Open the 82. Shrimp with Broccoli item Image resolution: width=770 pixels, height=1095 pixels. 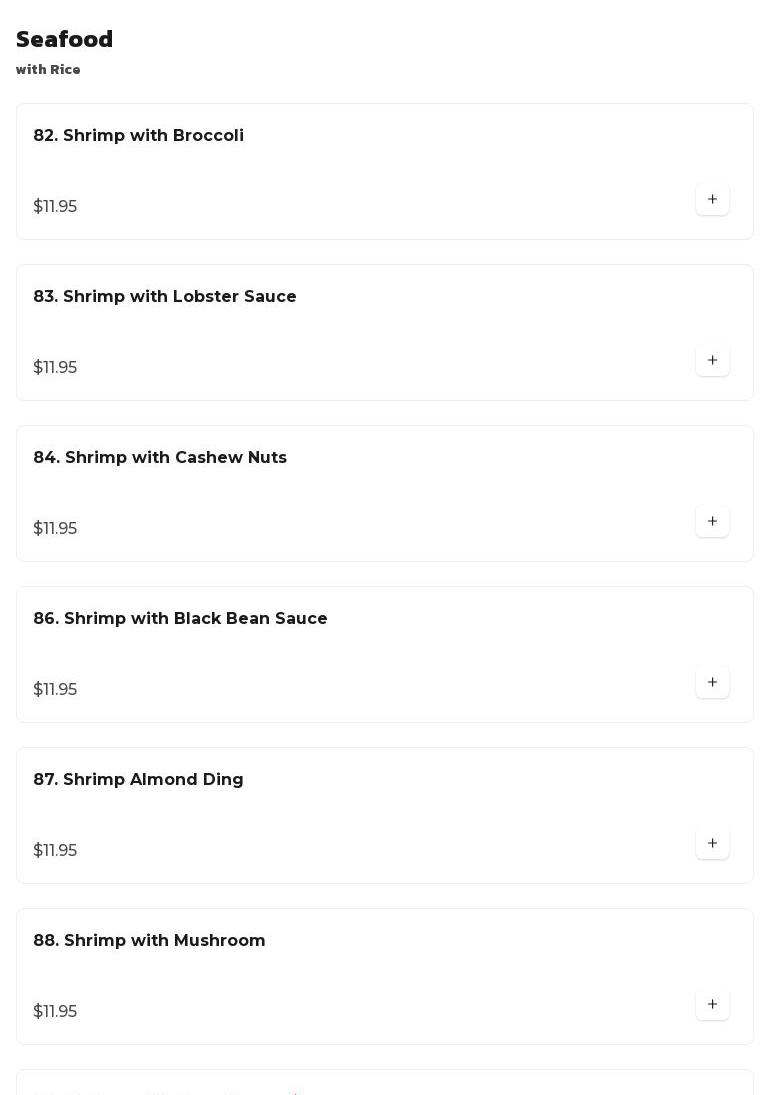(x=138, y=136)
